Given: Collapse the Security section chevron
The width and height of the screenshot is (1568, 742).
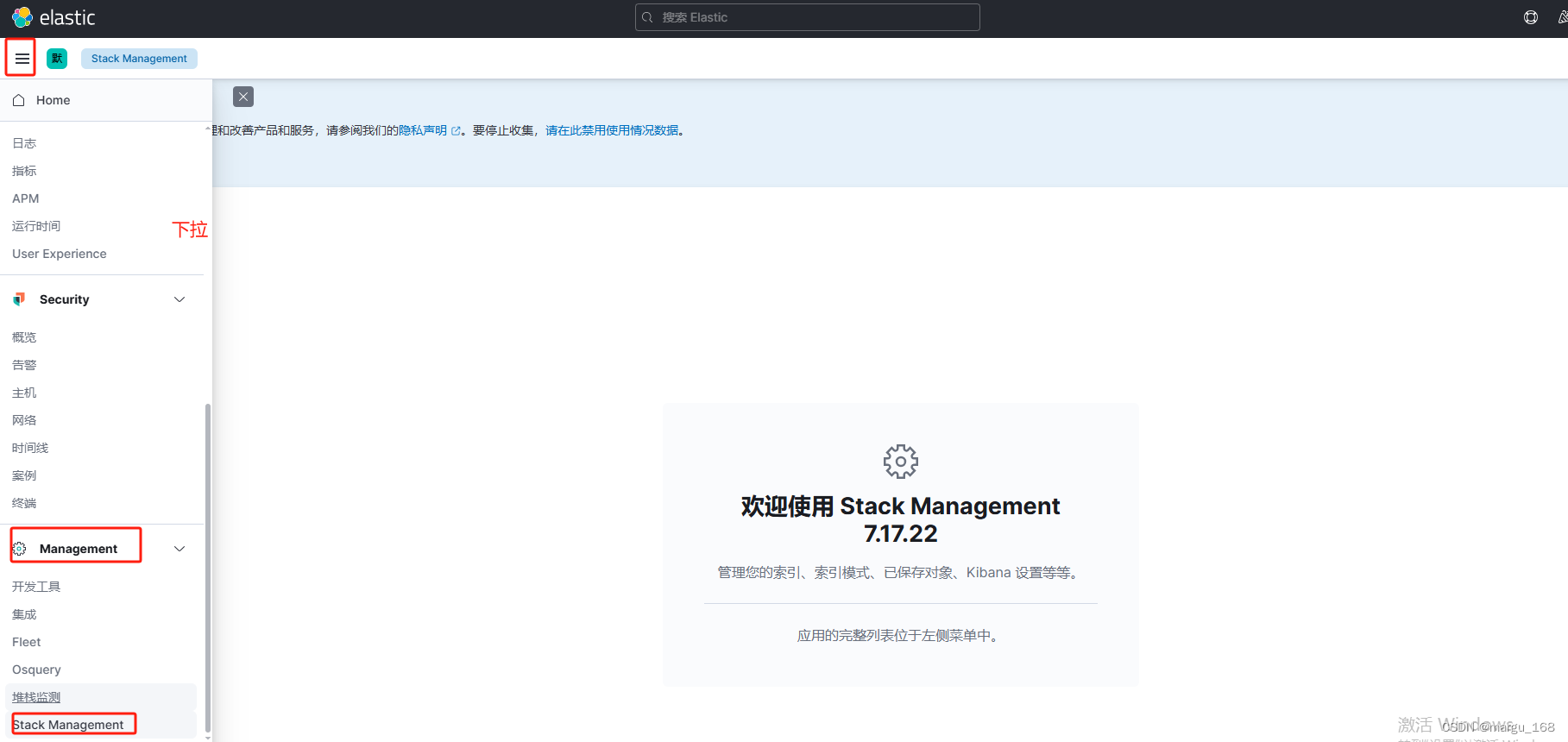Looking at the screenshot, I should (x=179, y=299).
